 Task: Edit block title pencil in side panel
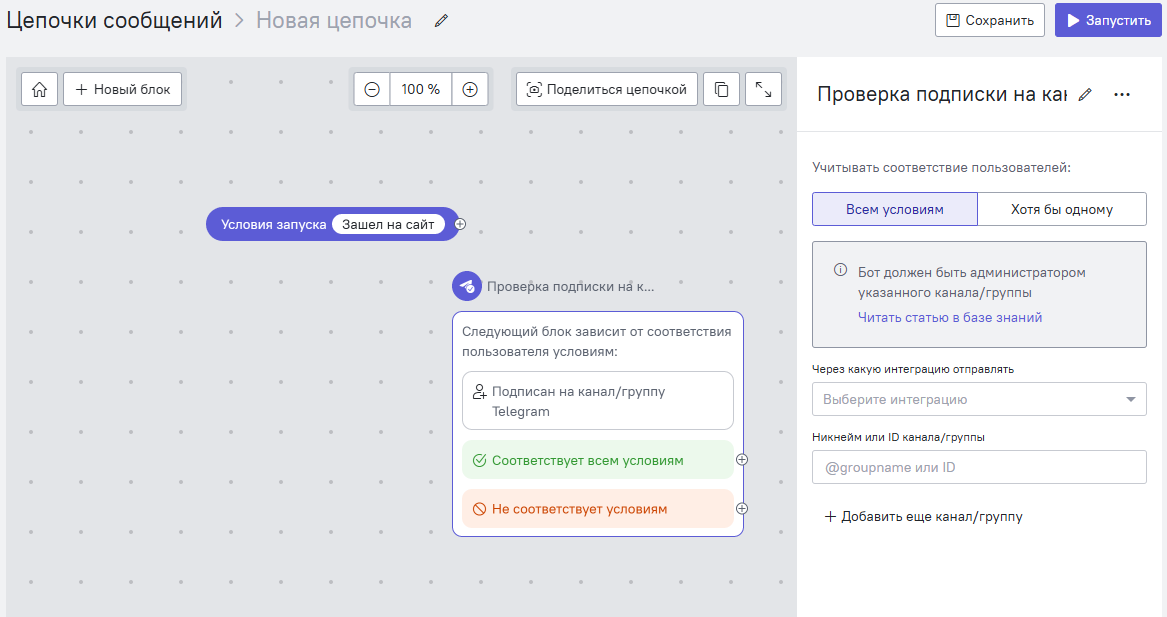tap(1085, 94)
